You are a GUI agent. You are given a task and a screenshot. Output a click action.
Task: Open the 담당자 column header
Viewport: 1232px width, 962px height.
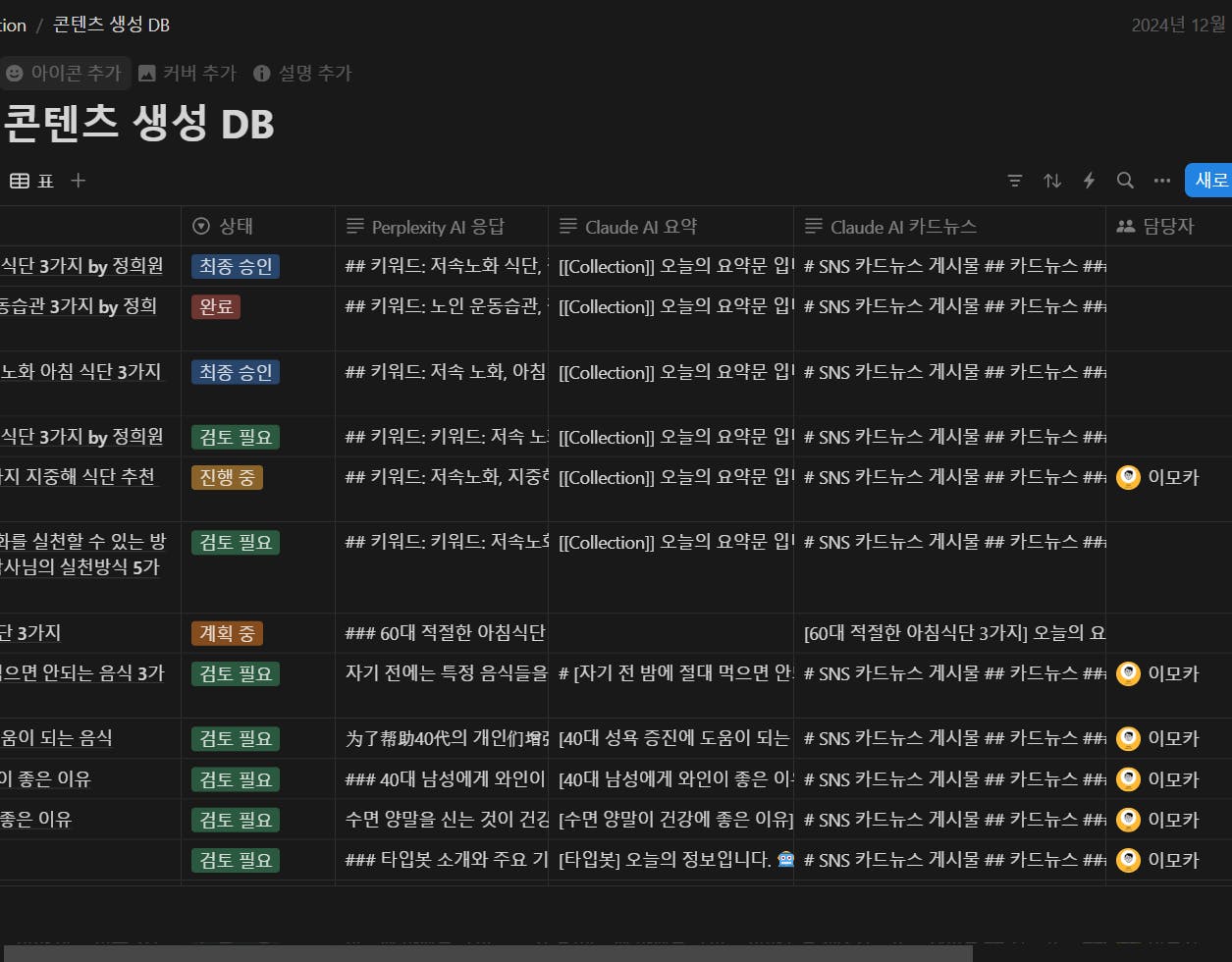pyautogui.click(x=1168, y=226)
